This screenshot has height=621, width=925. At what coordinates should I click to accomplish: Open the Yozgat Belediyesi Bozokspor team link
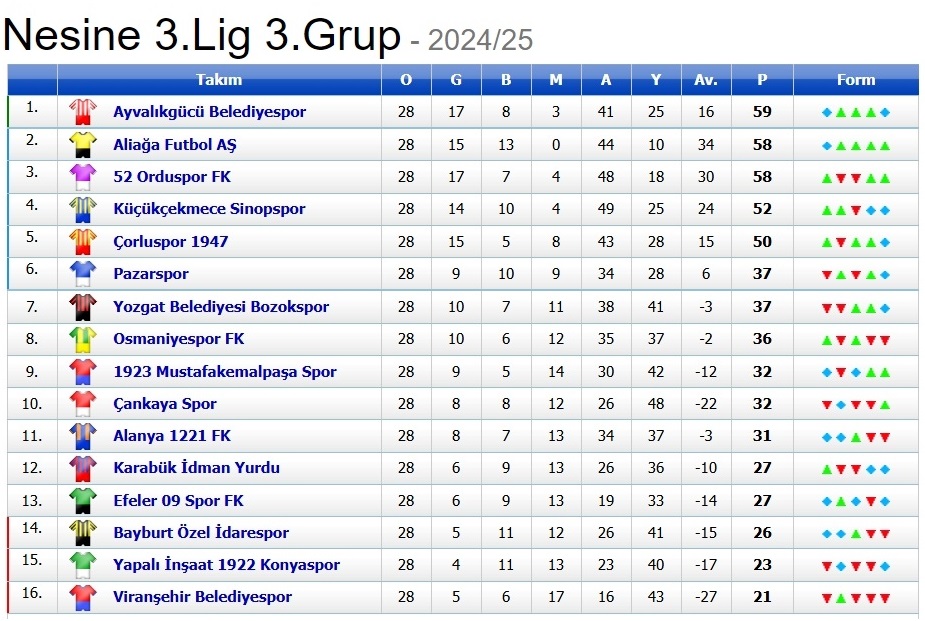click(220, 307)
